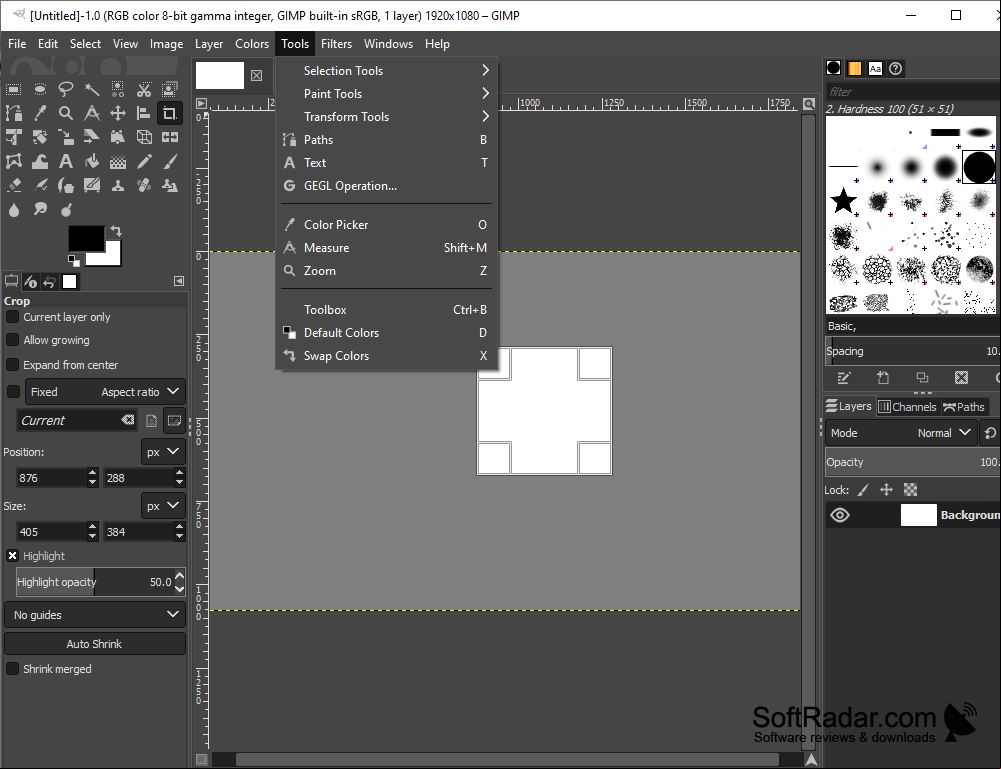This screenshot has height=769, width=1001.
Task: Adjust the Highlight opacity slider
Action: [95, 581]
